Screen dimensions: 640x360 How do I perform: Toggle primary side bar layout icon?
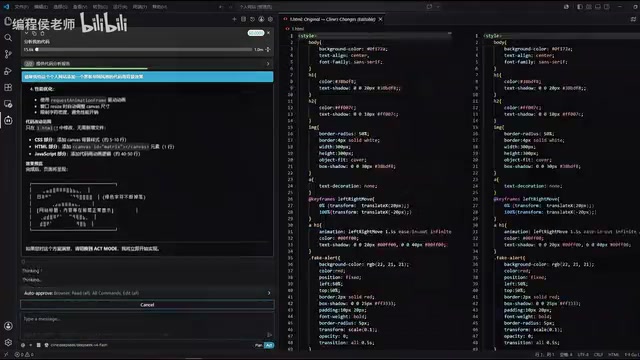pos(580,7)
